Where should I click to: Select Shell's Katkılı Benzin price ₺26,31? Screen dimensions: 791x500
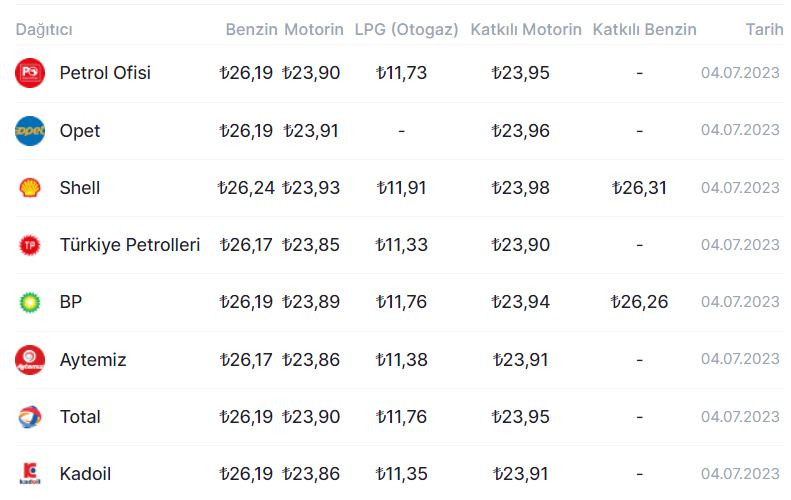(639, 188)
